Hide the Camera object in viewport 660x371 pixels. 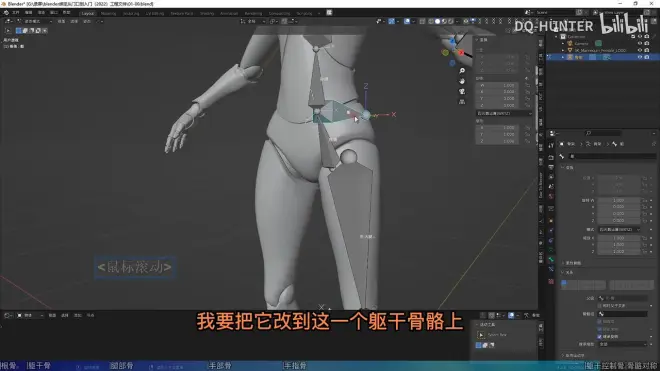(x=639, y=43)
